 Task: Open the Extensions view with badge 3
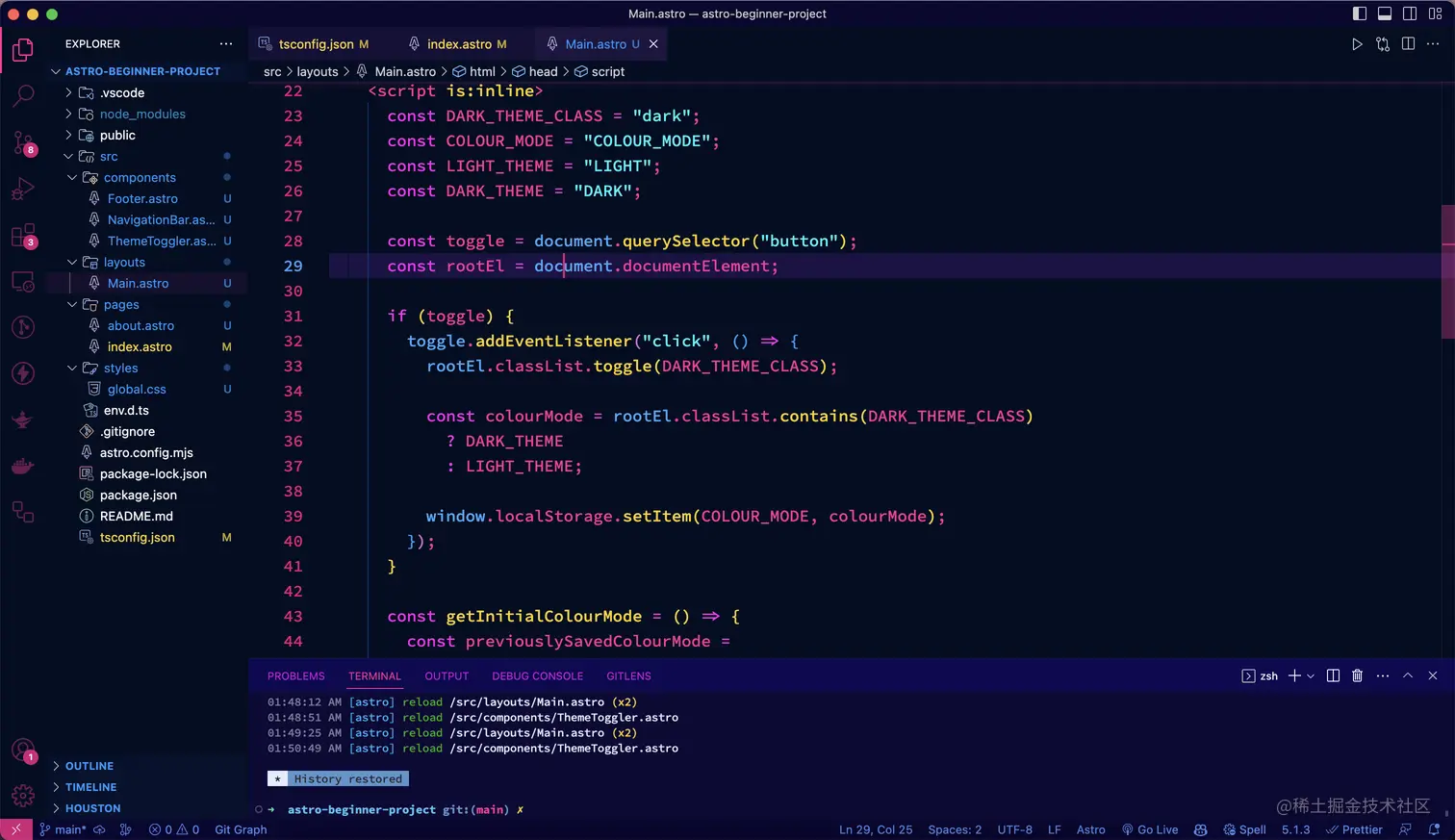(x=23, y=235)
